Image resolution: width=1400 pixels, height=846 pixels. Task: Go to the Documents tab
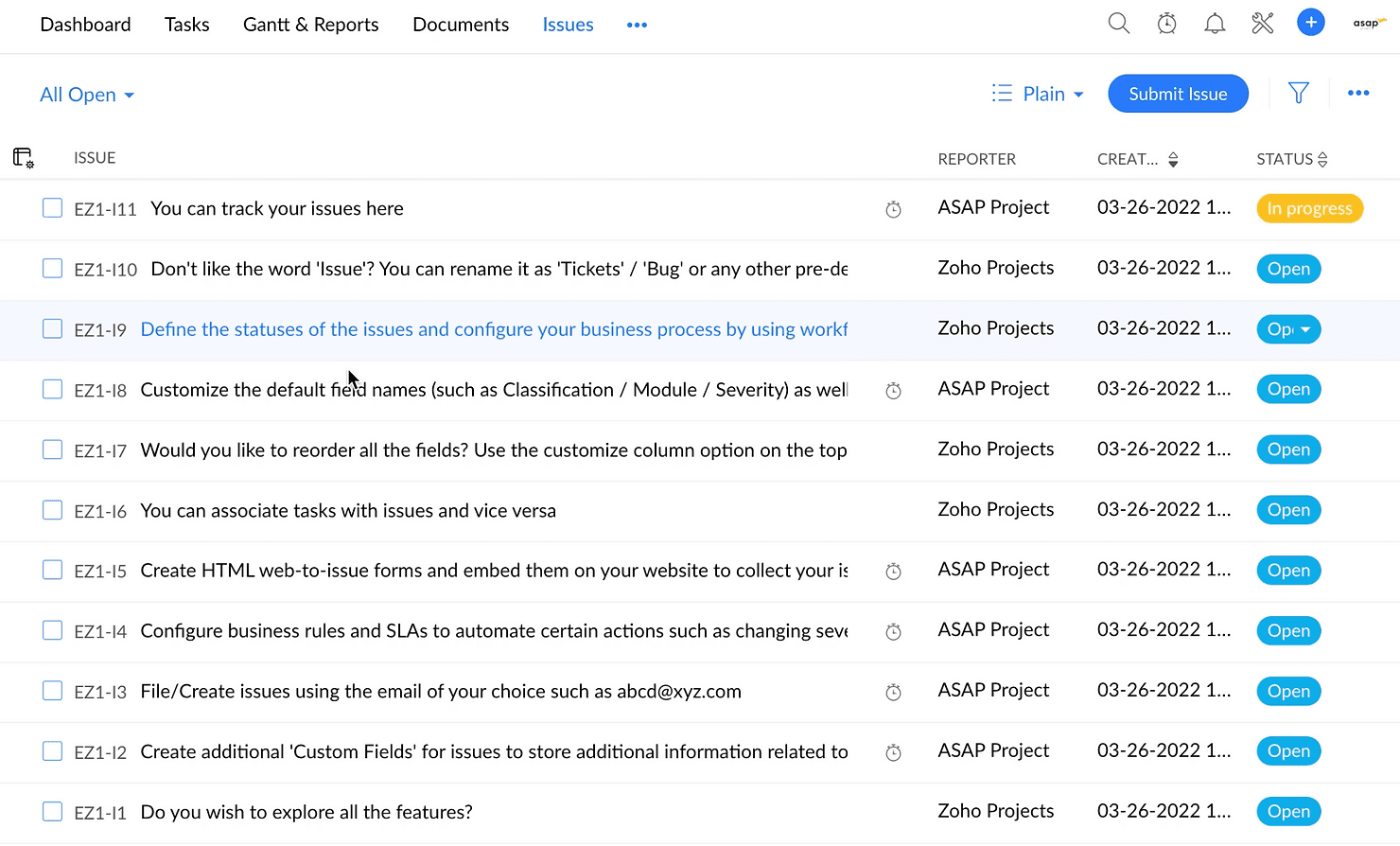point(461,25)
